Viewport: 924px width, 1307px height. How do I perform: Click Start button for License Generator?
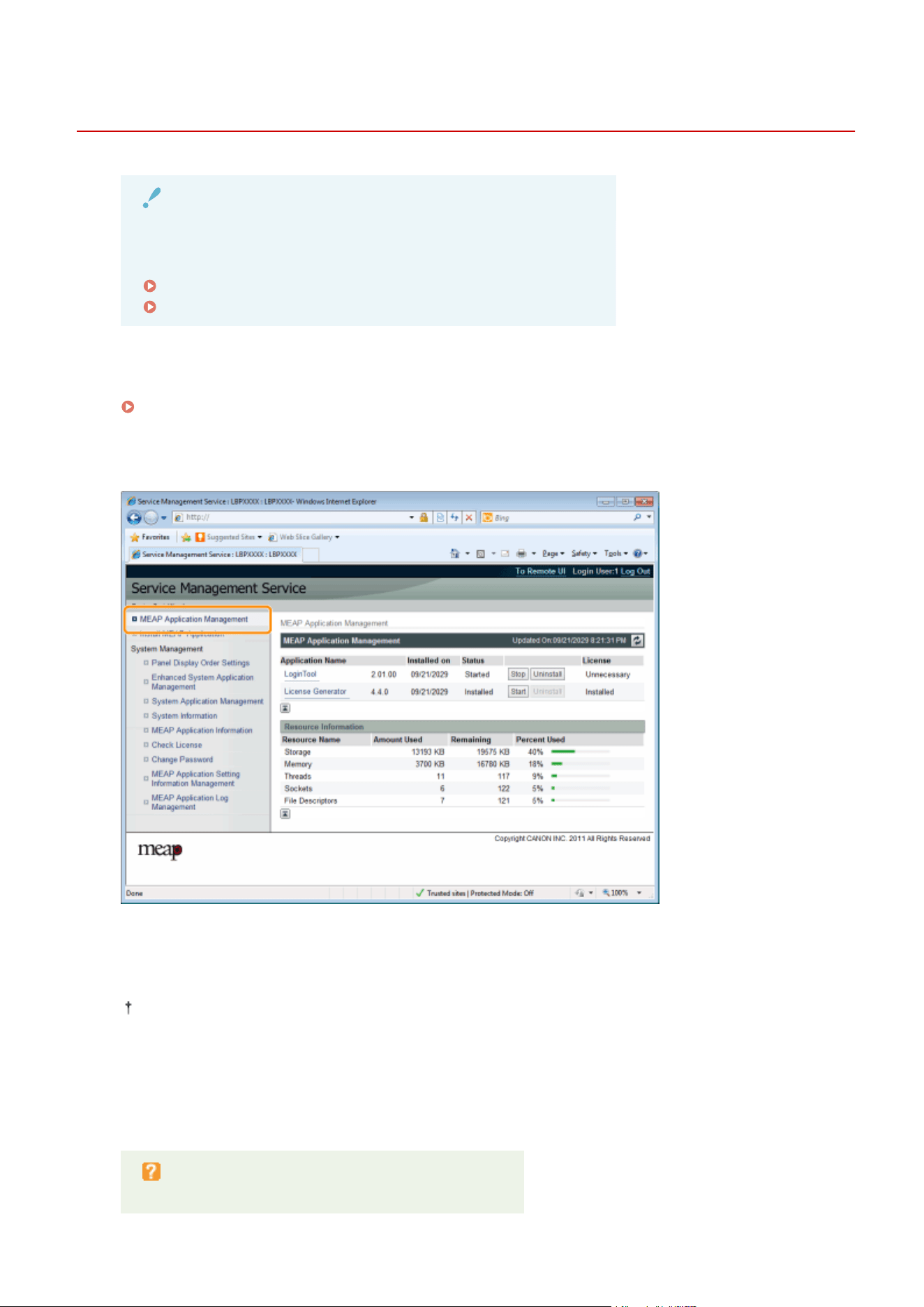point(518,692)
